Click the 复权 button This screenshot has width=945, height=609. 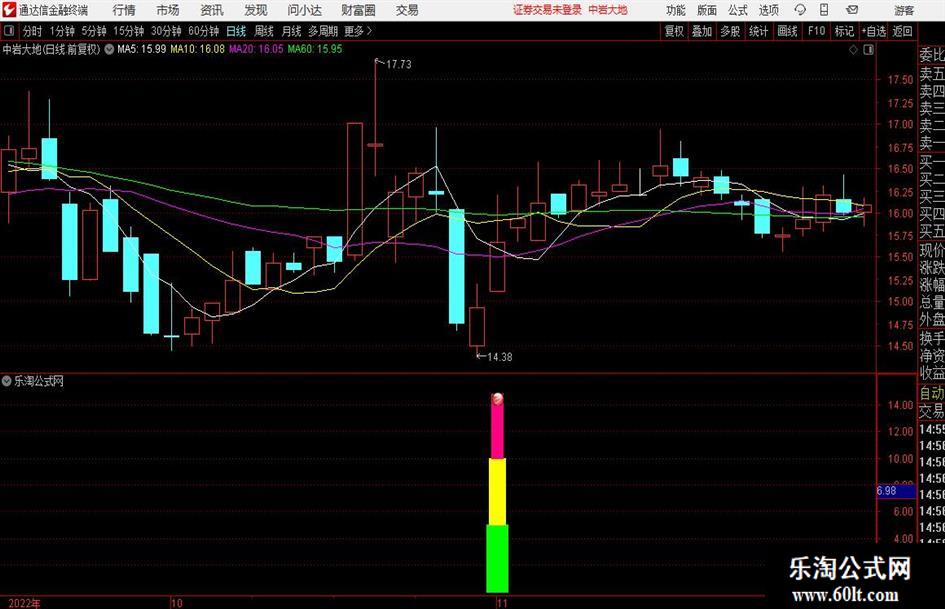click(674, 31)
